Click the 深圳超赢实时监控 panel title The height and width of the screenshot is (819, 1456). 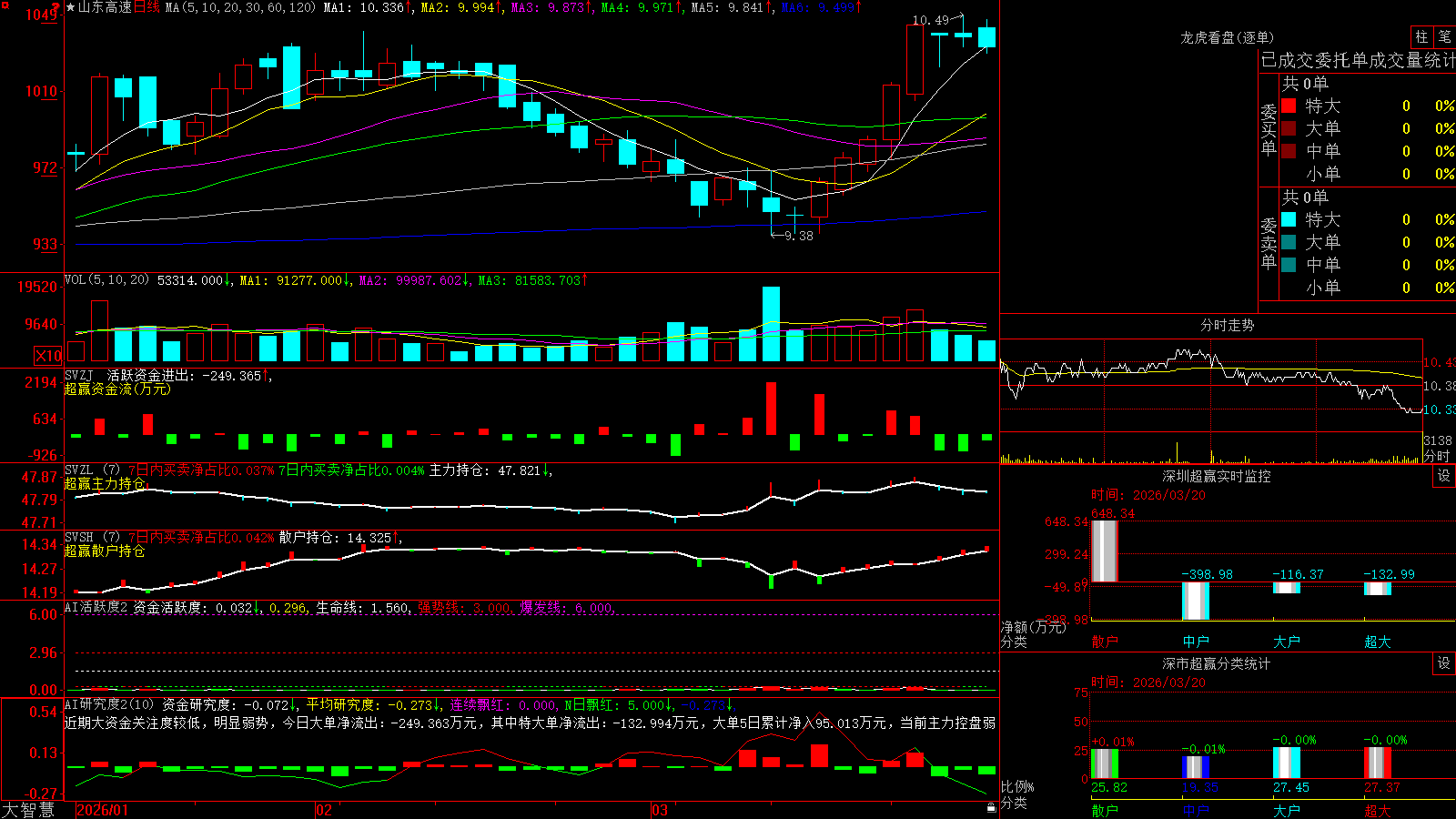coord(1217,476)
